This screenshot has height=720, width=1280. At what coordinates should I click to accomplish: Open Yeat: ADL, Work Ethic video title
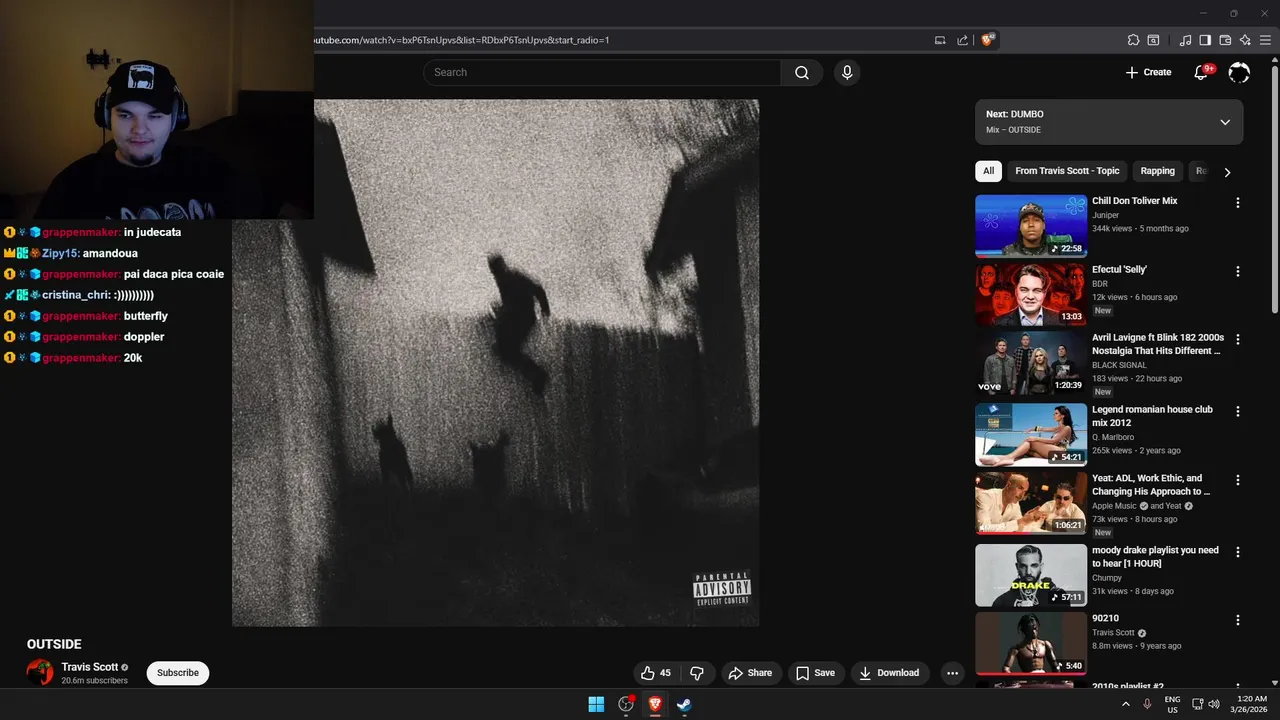pyautogui.click(x=1151, y=485)
